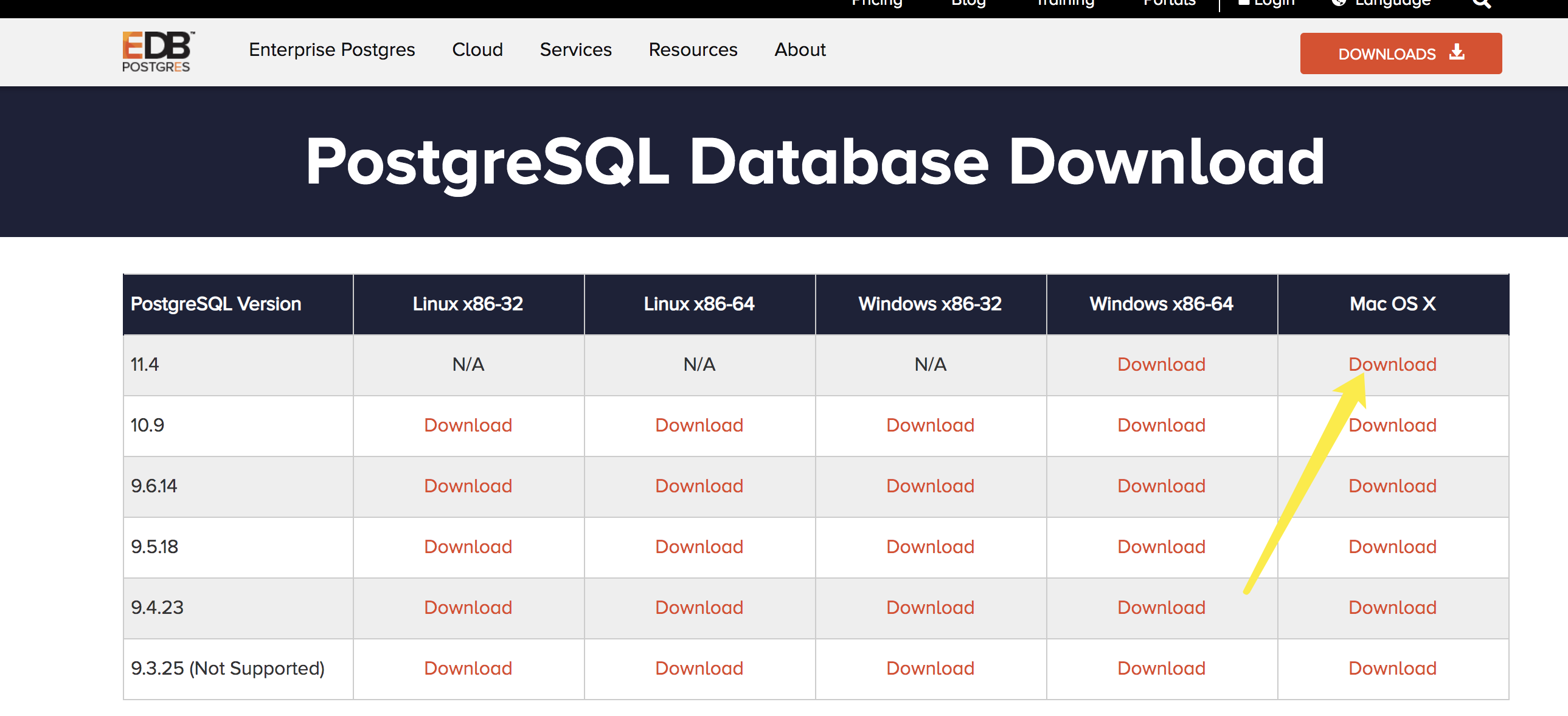Image resolution: width=1568 pixels, height=716 pixels.
Task: Download 9.4.23 for Mac OS X
Action: click(x=1392, y=608)
